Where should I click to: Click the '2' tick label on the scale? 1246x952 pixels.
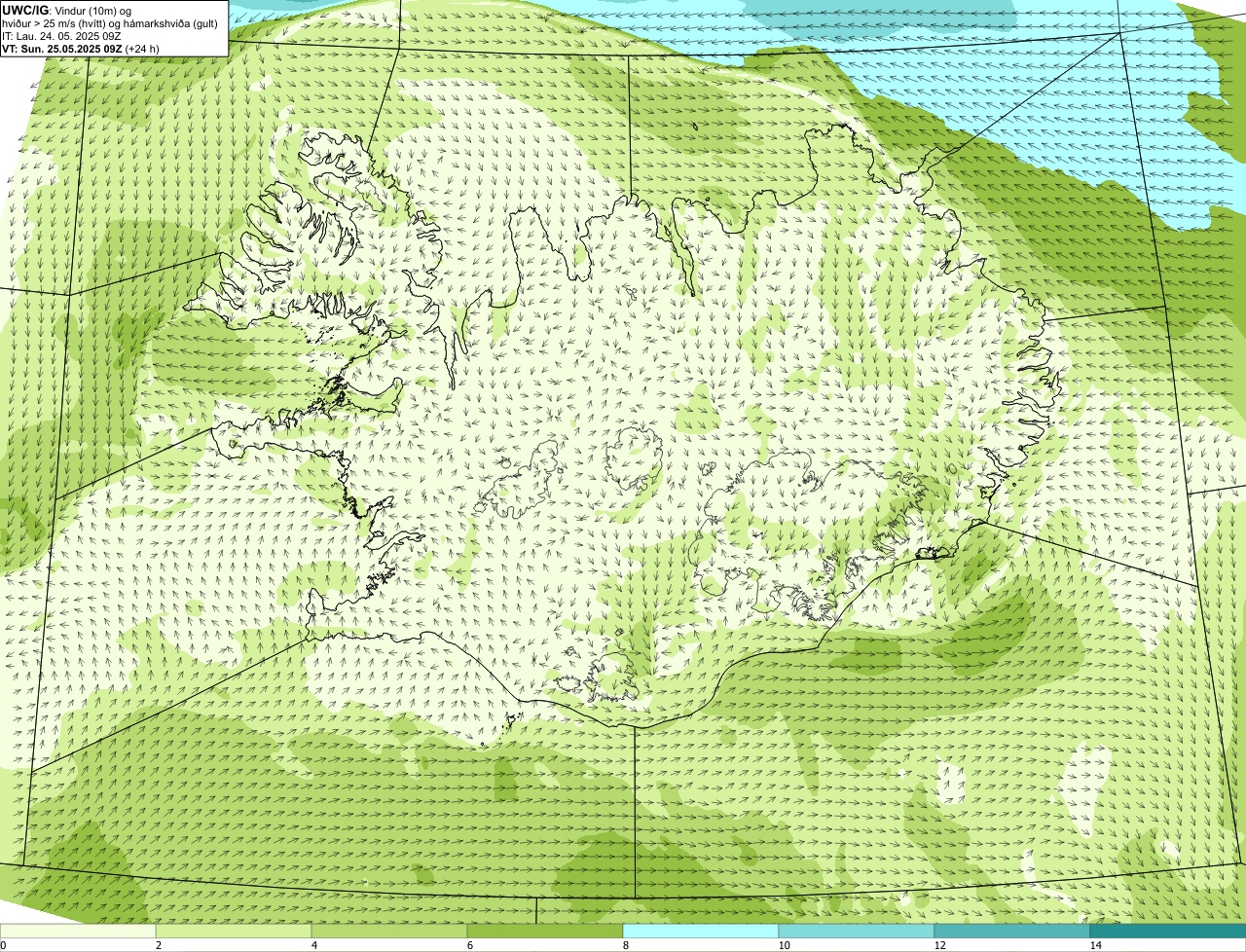(x=158, y=945)
